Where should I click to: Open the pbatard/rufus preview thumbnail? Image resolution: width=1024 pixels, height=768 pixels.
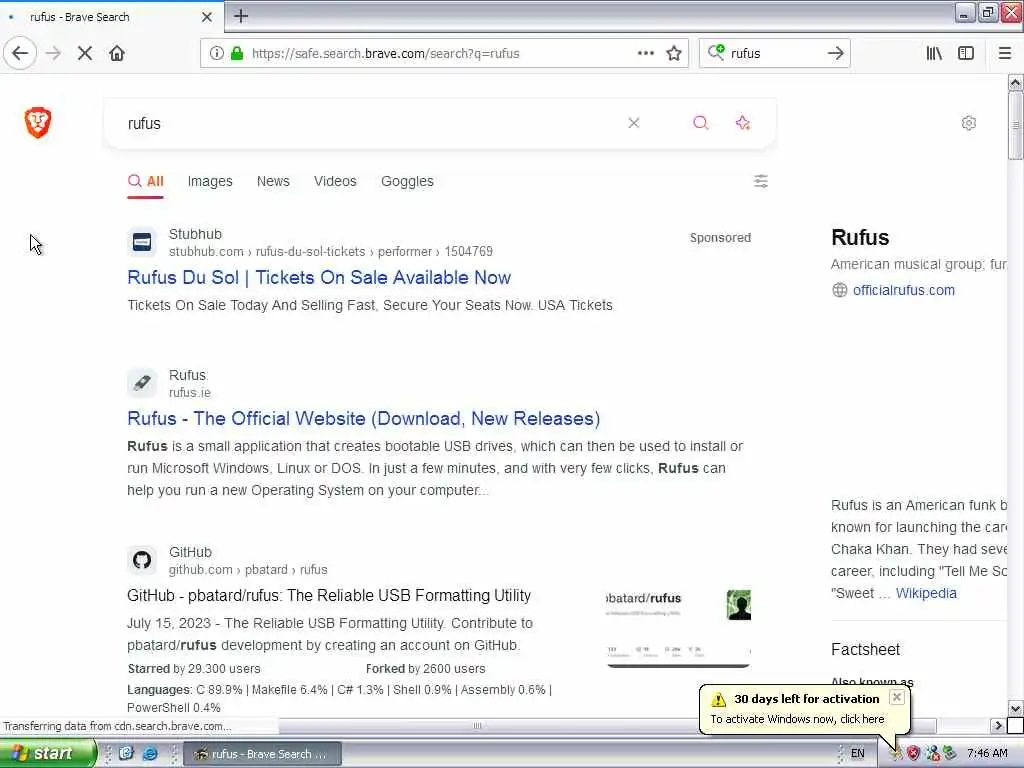679,628
